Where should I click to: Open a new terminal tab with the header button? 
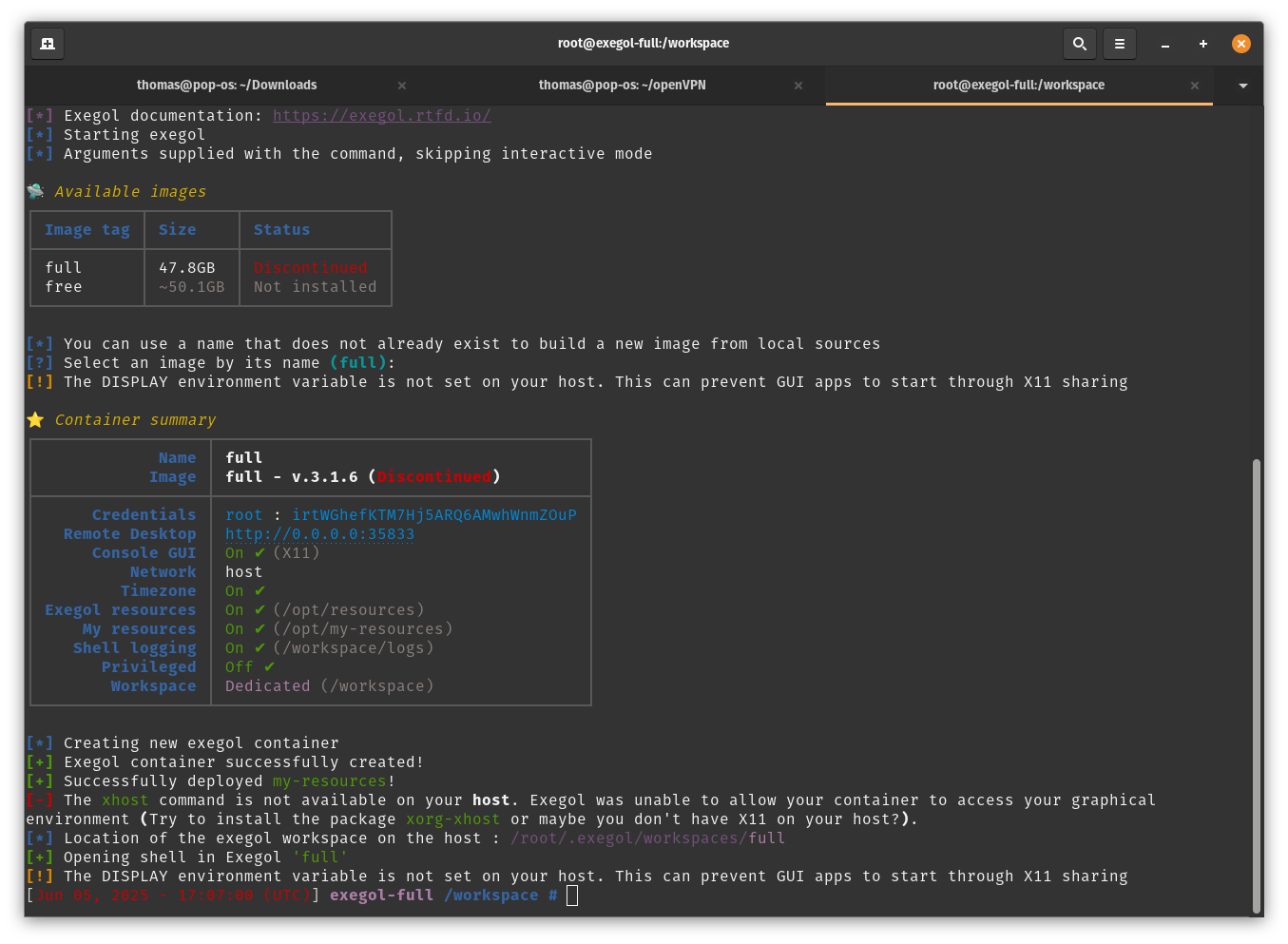pos(48,44)
